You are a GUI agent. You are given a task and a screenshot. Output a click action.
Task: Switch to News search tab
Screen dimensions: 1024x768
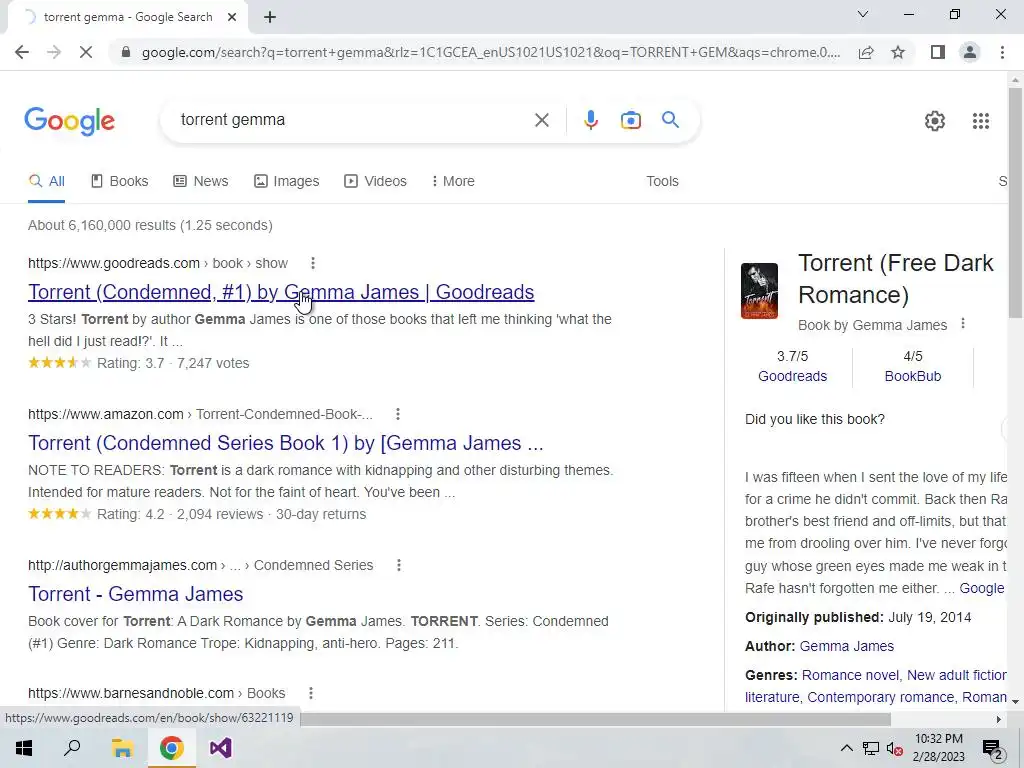pos(200,182)
